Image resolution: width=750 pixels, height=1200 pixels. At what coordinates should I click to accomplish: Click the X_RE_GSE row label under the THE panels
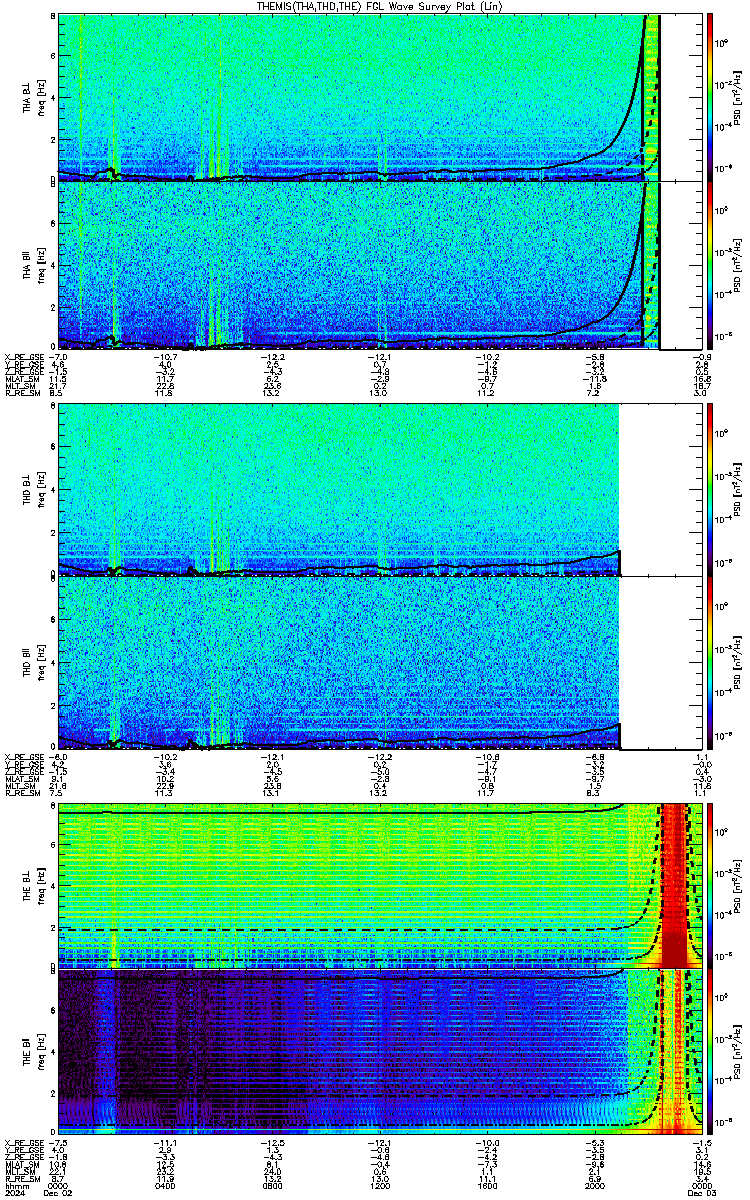tap(22, 1142)
